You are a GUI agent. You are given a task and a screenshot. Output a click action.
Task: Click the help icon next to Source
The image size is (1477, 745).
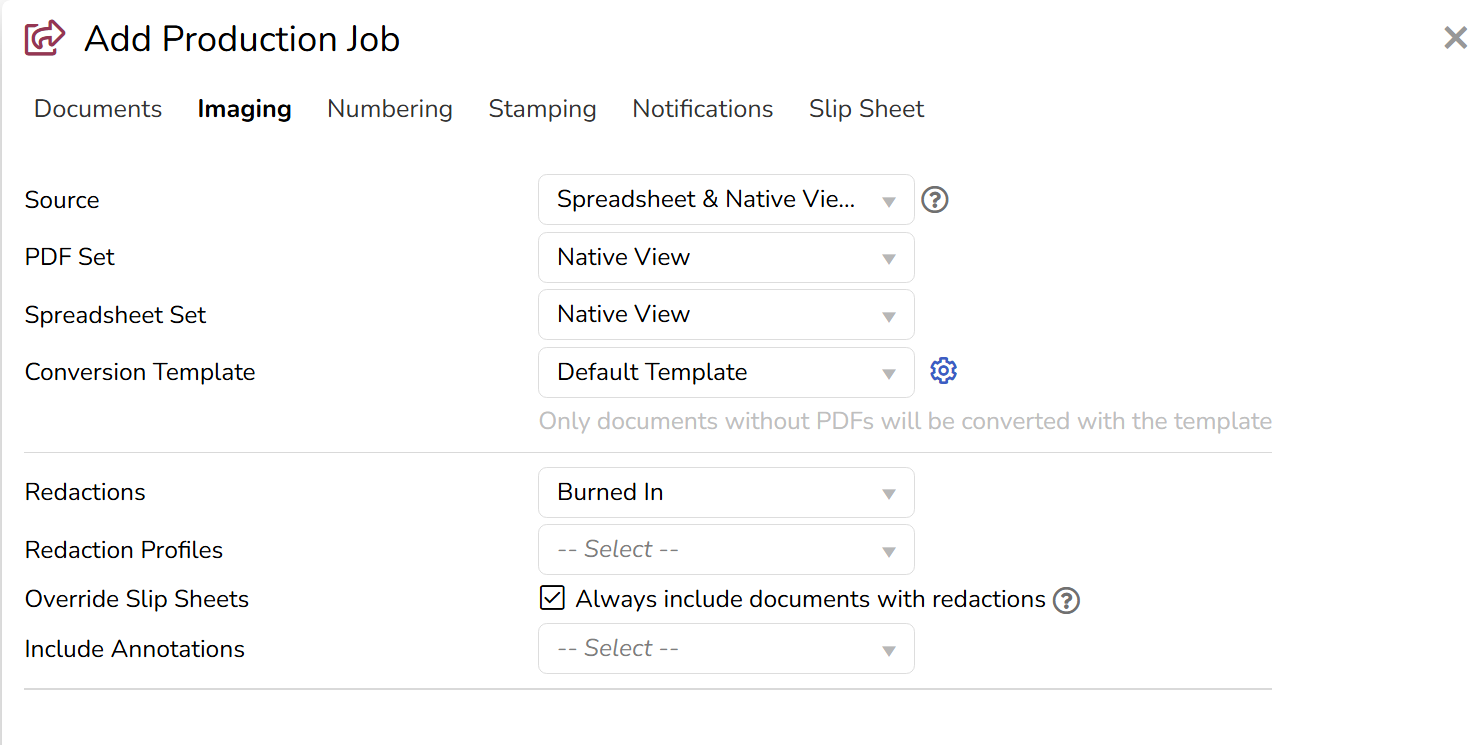[934, 200]
